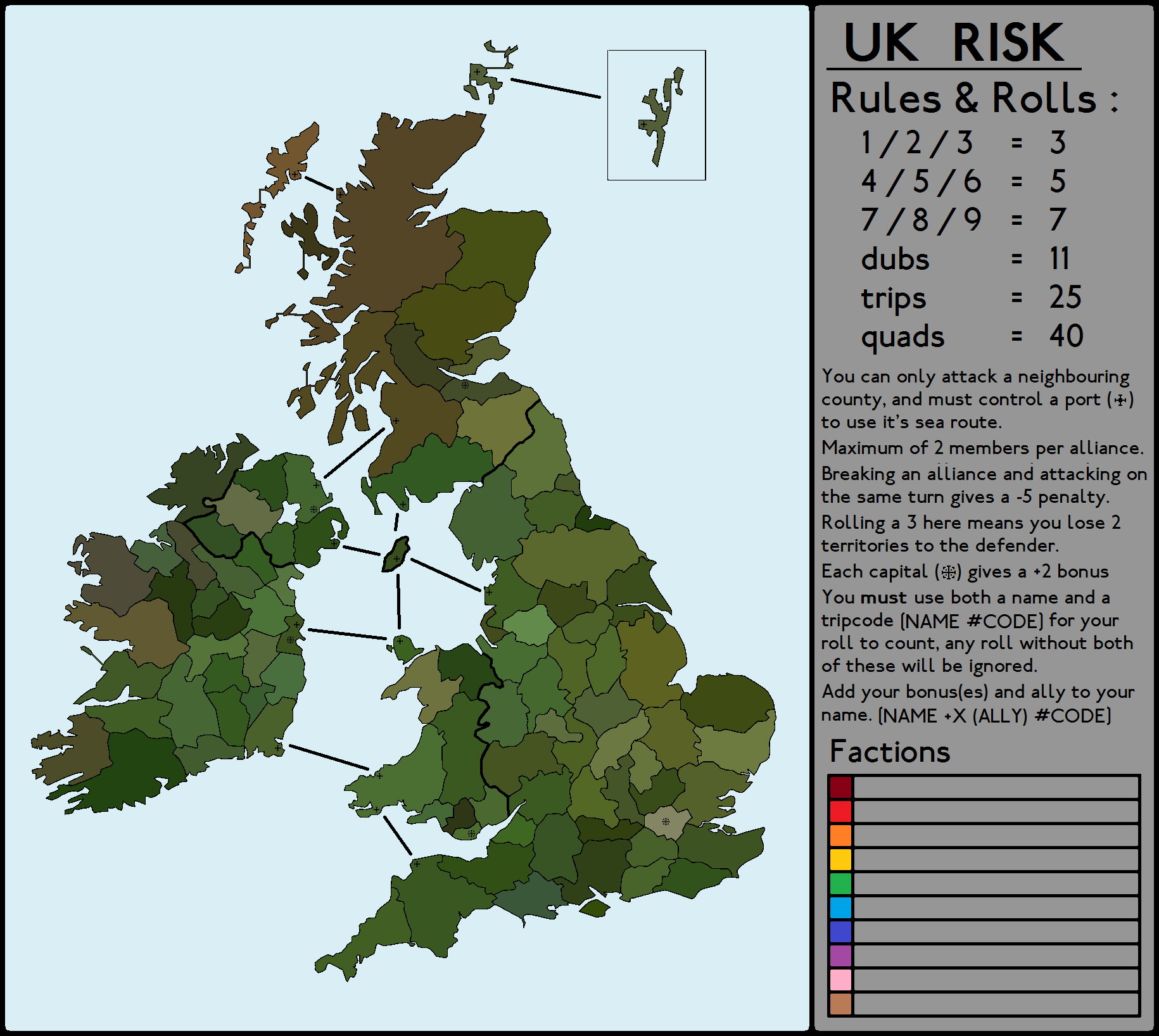Click the Belfast capital icon
1159x1036 pixels.
pos(313,509)
